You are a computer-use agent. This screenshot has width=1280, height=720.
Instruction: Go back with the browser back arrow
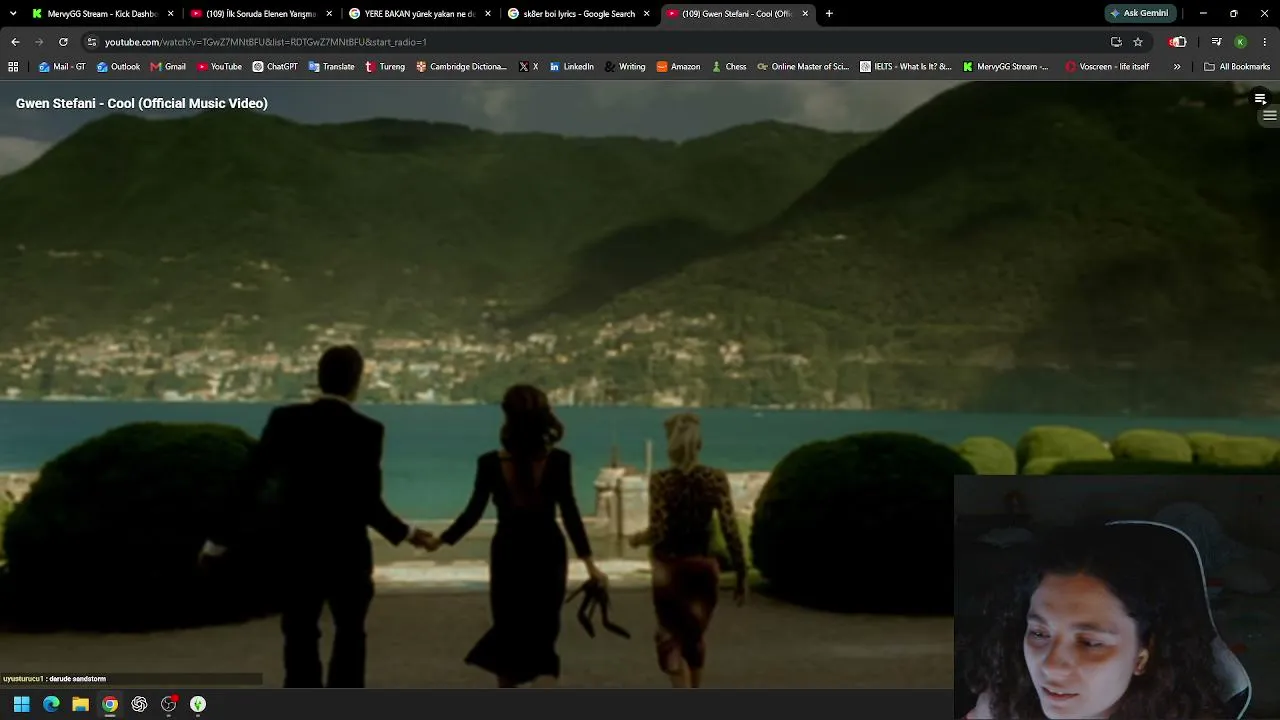15,42
